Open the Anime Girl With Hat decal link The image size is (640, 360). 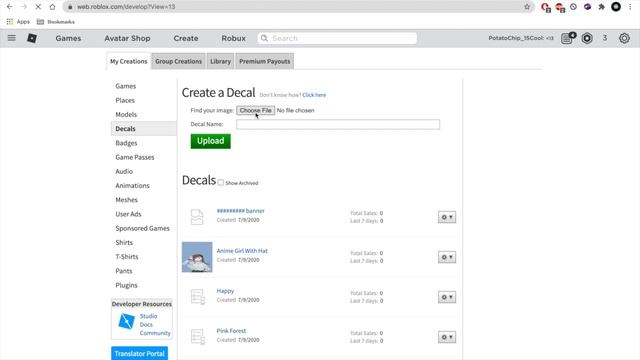242,251
